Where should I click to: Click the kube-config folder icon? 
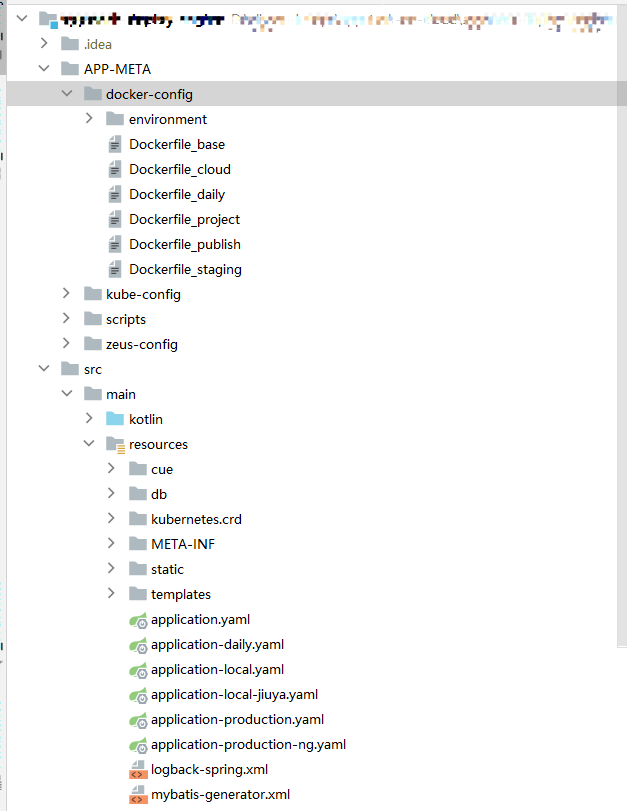(x=93, y=294)
